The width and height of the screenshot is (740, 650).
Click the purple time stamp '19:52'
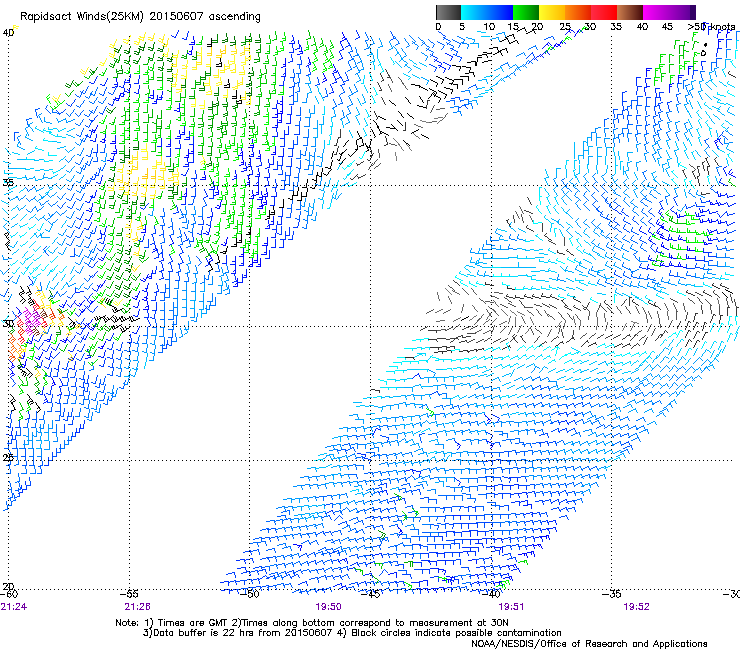[x=636, y=607]
